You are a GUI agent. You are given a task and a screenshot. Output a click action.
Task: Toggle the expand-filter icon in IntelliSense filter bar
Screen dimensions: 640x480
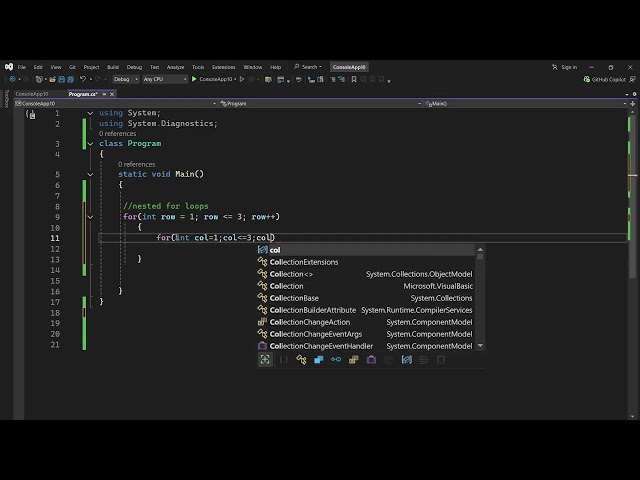(265, 360)
